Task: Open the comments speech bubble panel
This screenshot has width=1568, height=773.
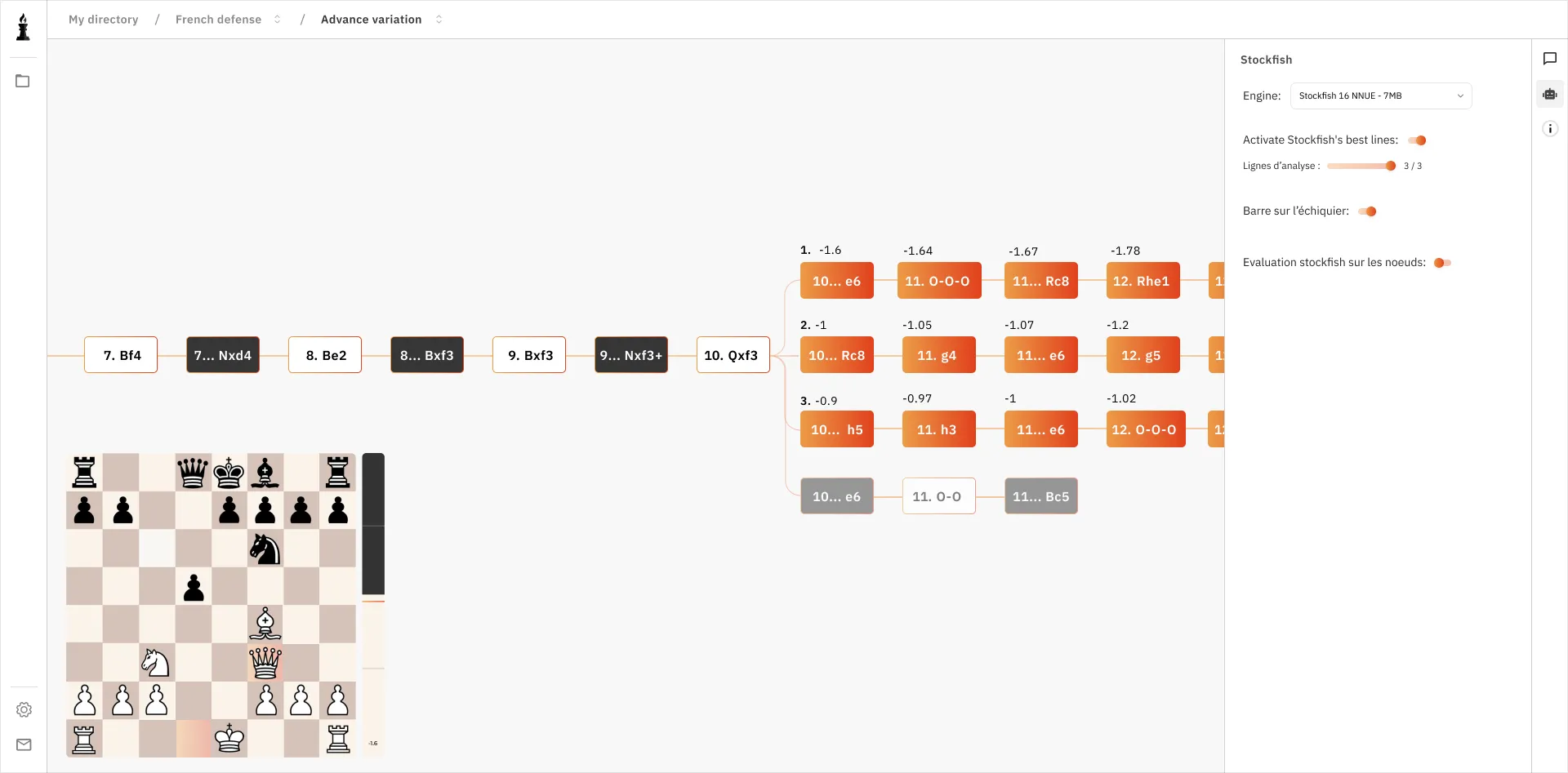Action: click(1550, 59)
